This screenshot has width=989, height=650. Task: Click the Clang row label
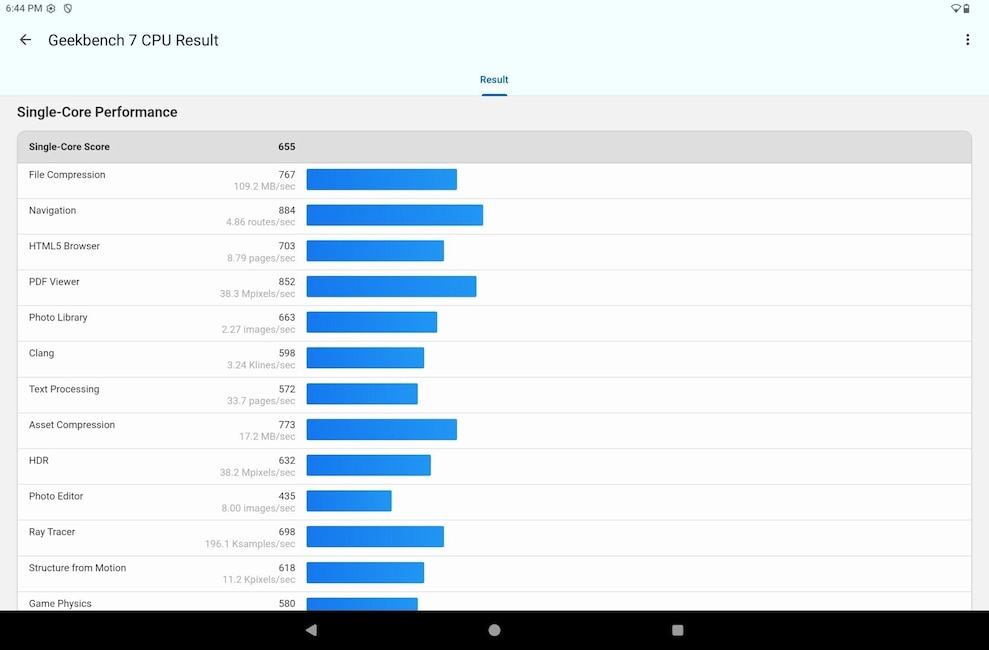(42, 354)
